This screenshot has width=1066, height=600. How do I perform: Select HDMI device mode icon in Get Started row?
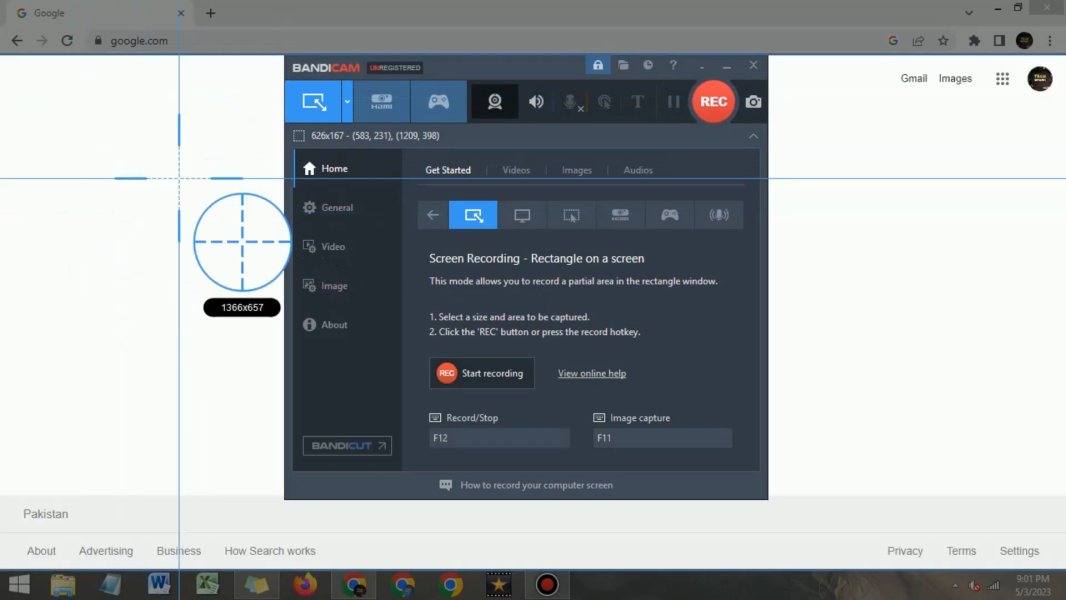(620, 215)
